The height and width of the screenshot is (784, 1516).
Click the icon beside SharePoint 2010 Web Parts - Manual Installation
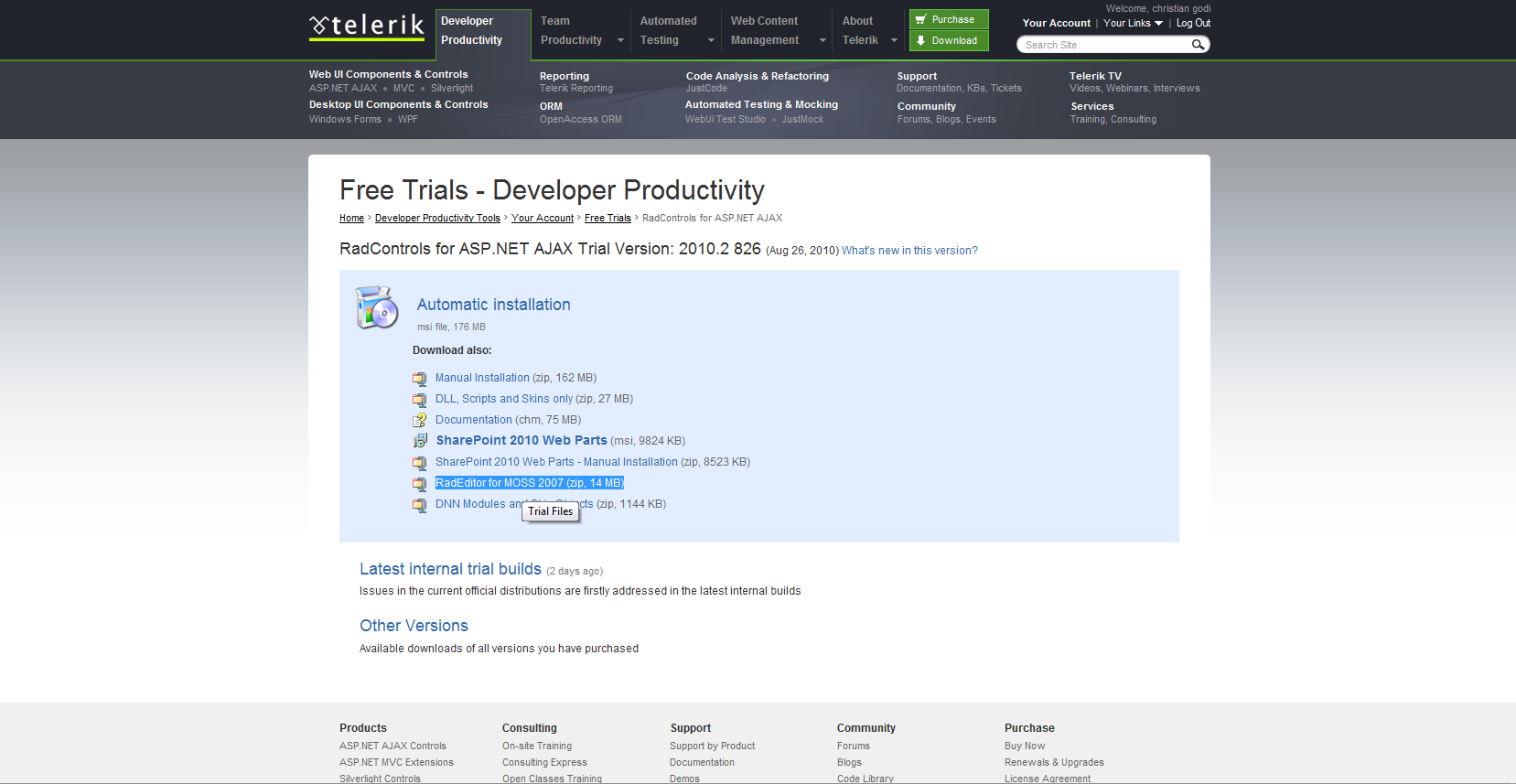point(420,463)
